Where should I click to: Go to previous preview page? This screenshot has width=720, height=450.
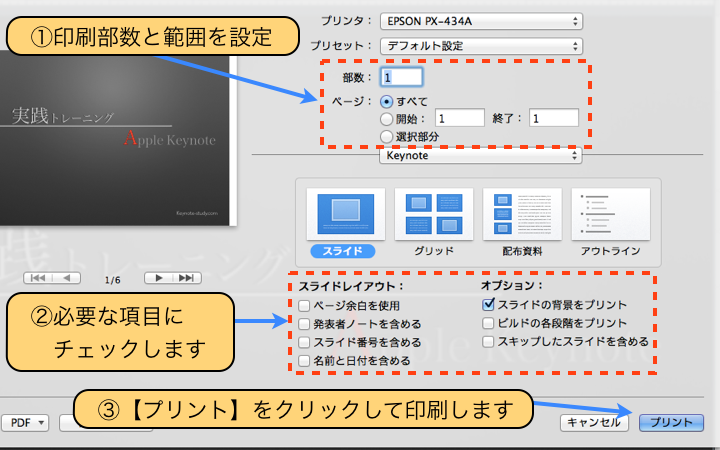(67, 278)
